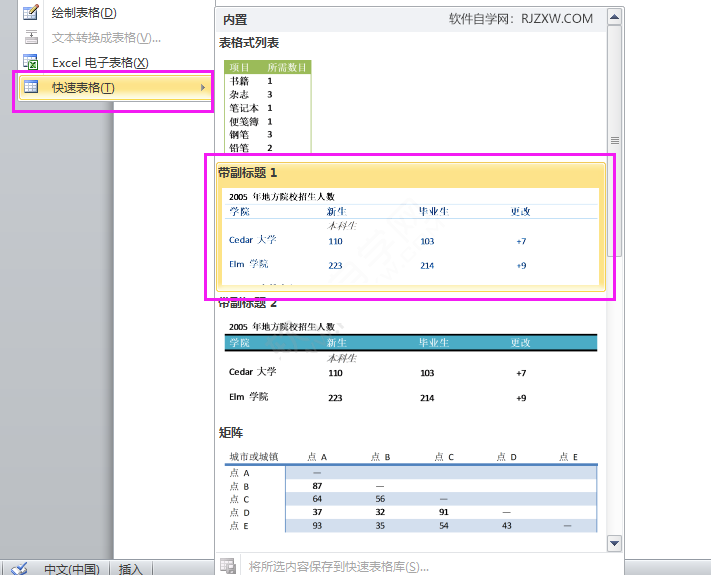Click the 内置 gallery header text
Screen dimensions: 711x575
[235, 19]
